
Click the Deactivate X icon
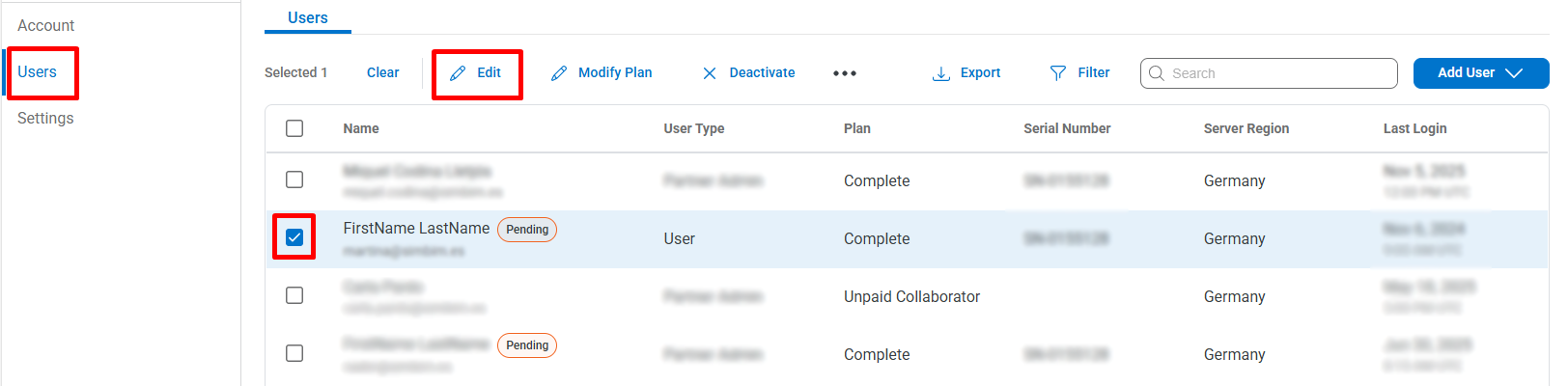click(710, 73)
